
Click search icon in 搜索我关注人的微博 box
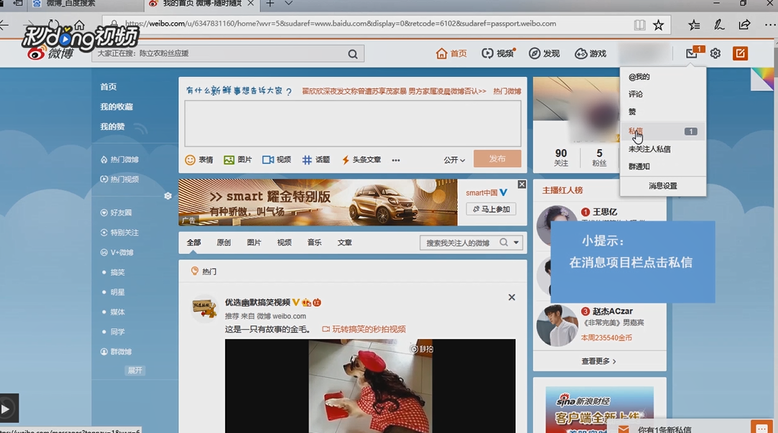tap(504, 243)
